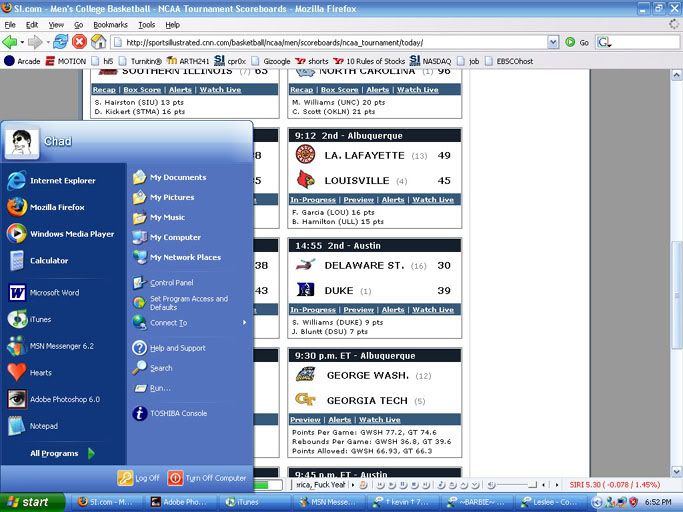Click Firefox Stop loading button

[x=79, y=42]
